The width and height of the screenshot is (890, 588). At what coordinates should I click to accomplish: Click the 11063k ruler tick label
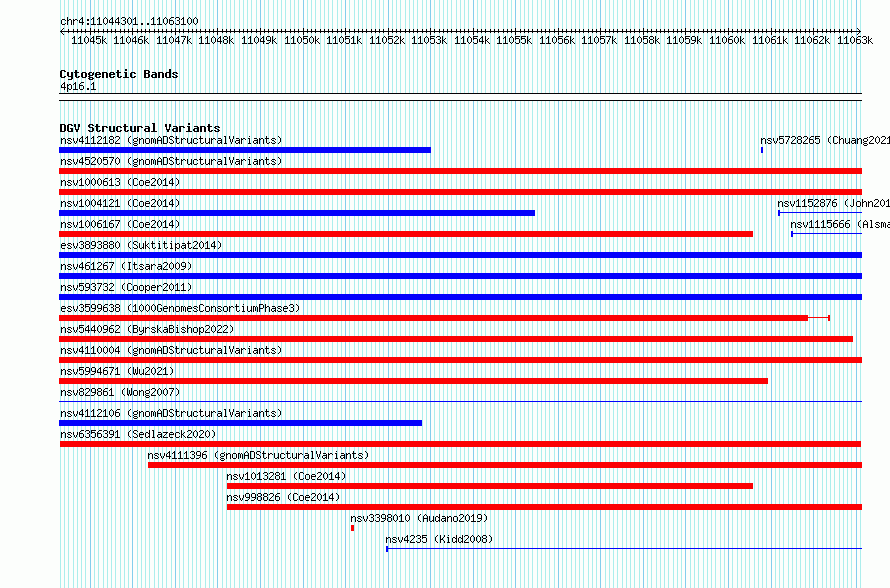[x=855, y=40]
